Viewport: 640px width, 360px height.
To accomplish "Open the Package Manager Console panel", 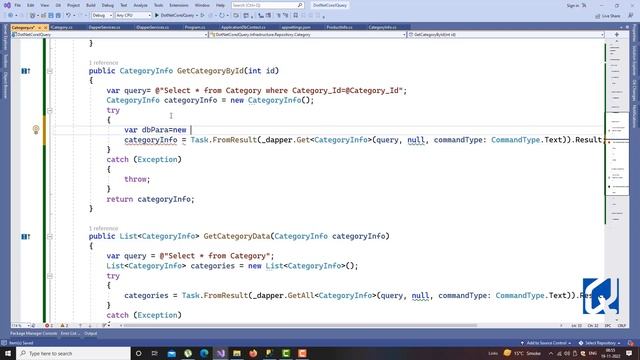I will [33, 333].
